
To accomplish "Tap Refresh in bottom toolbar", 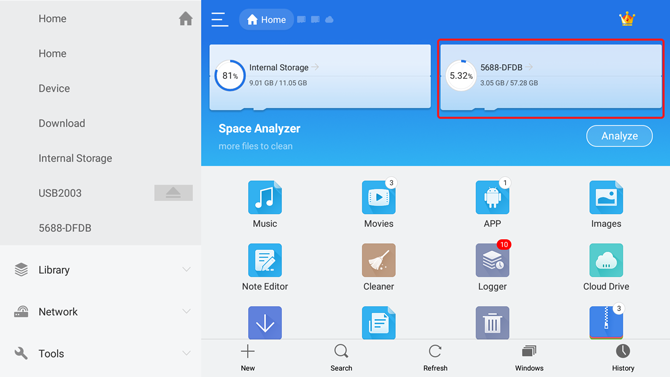I will coord(435,358).
